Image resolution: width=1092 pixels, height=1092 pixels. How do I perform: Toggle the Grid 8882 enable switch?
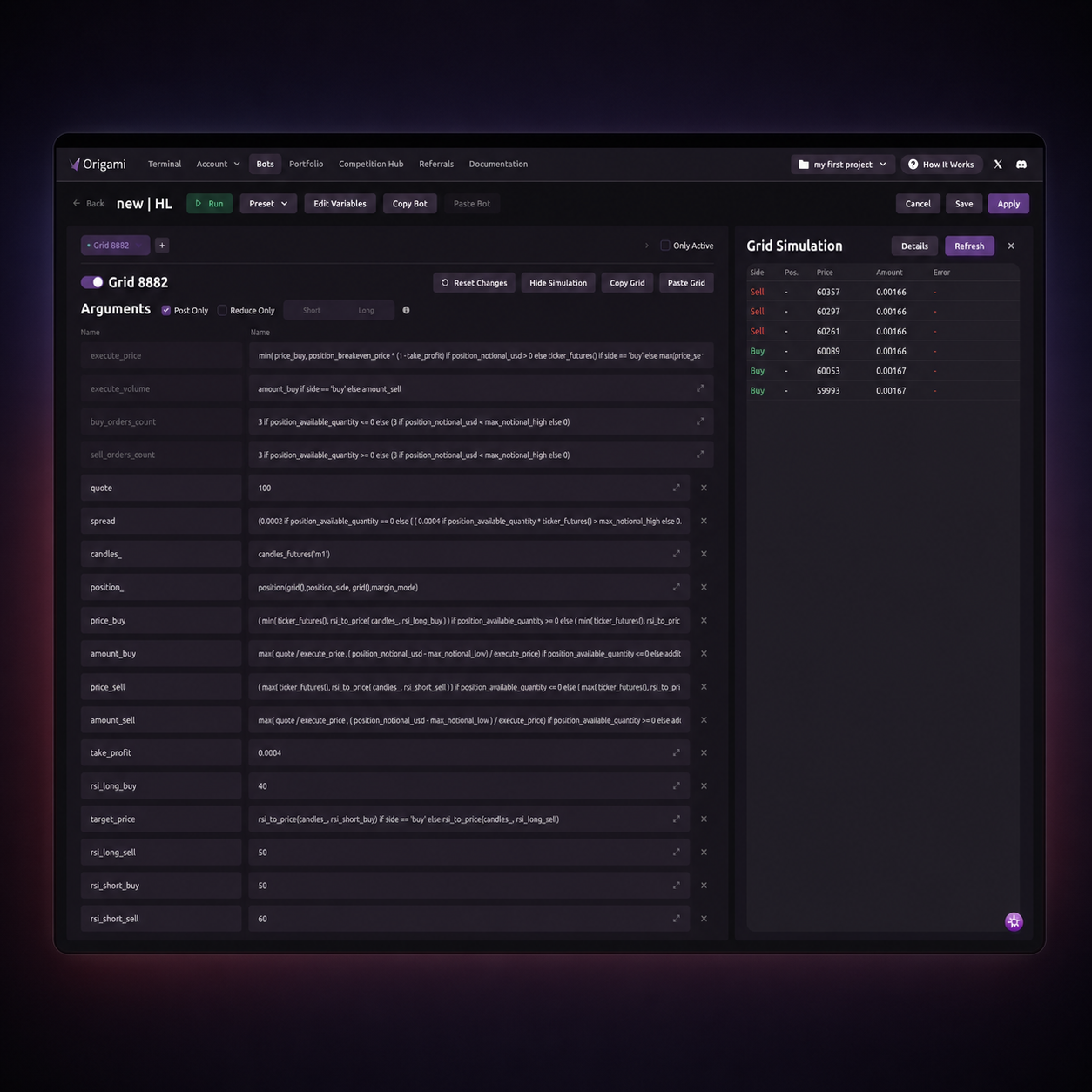(x=91, y=282)
